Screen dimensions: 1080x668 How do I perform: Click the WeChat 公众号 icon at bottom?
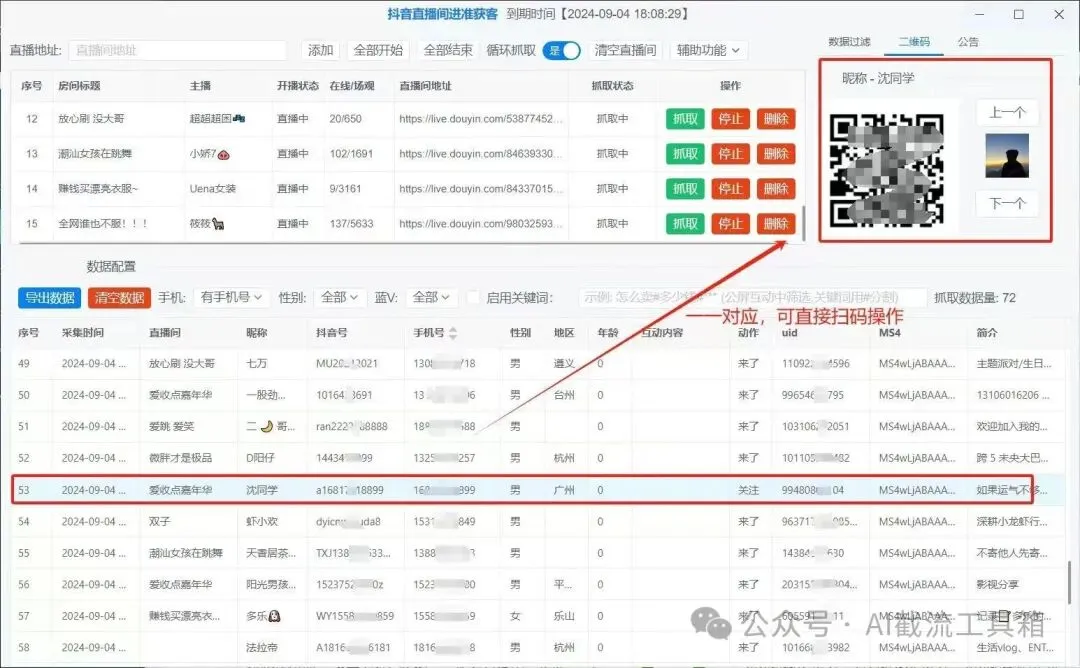(712, 624)
